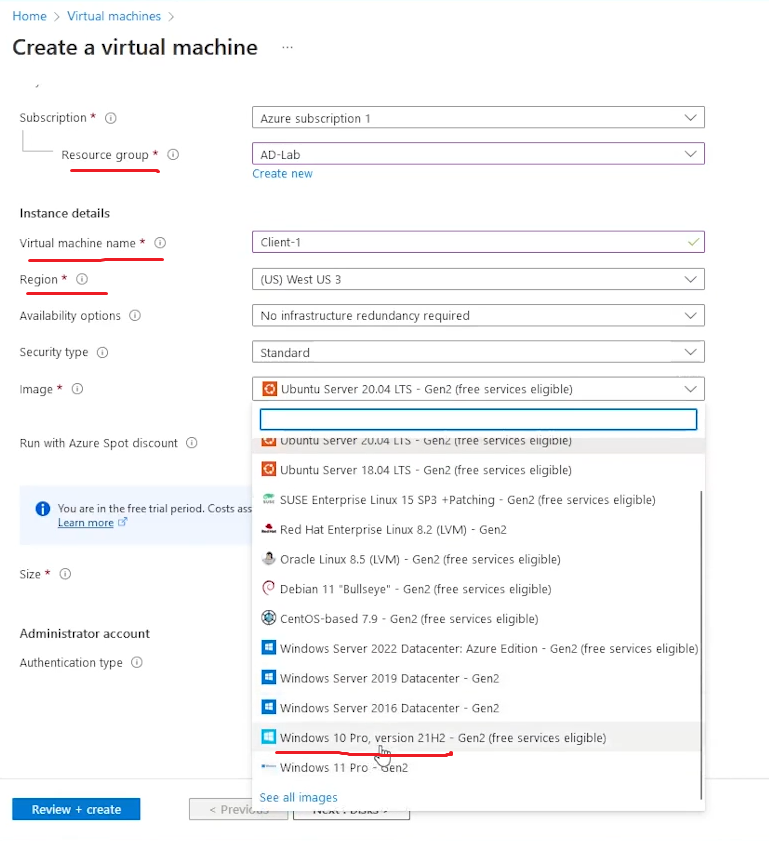Image resolution: width=769 pixels, height=841 pixels.
Task: Open the Security type Standard dropdown
Action: (x=478, y=352)
